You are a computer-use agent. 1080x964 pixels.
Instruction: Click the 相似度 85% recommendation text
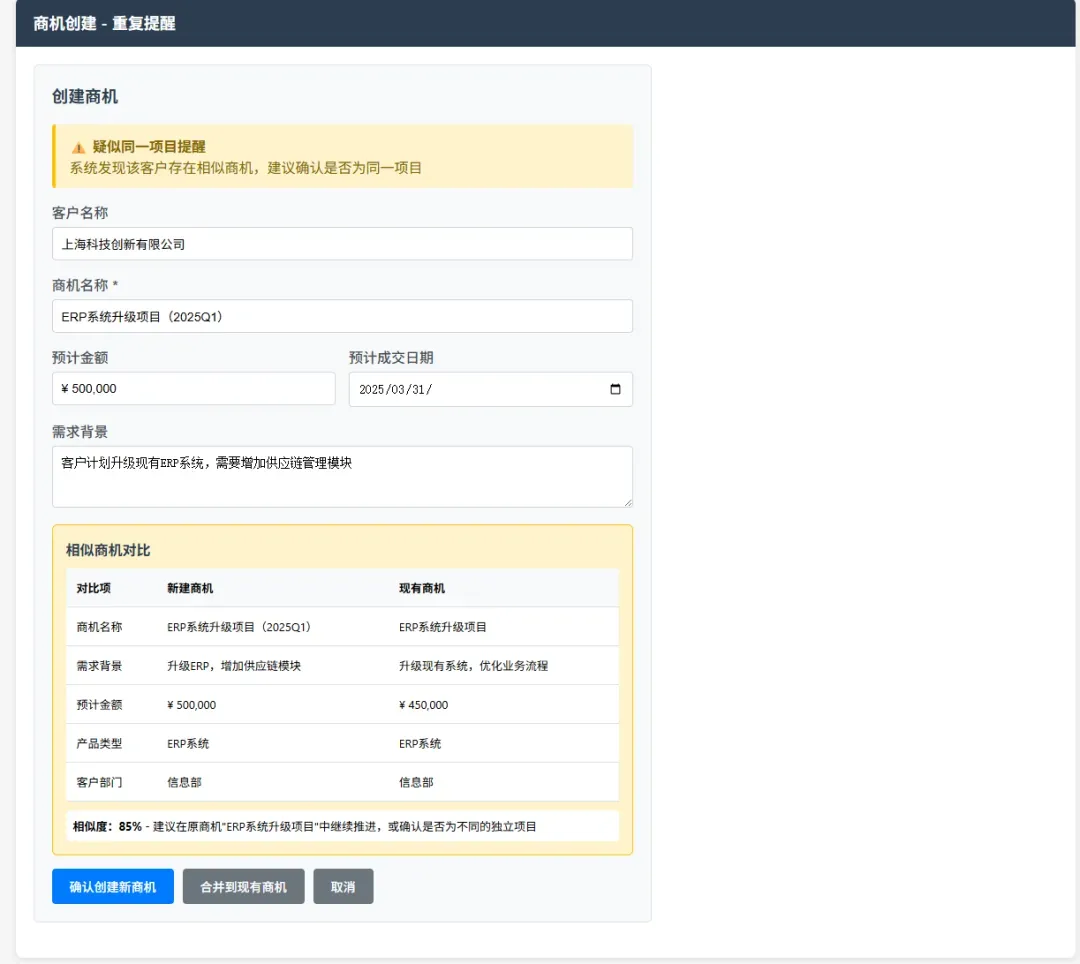(x=305, y=827)
